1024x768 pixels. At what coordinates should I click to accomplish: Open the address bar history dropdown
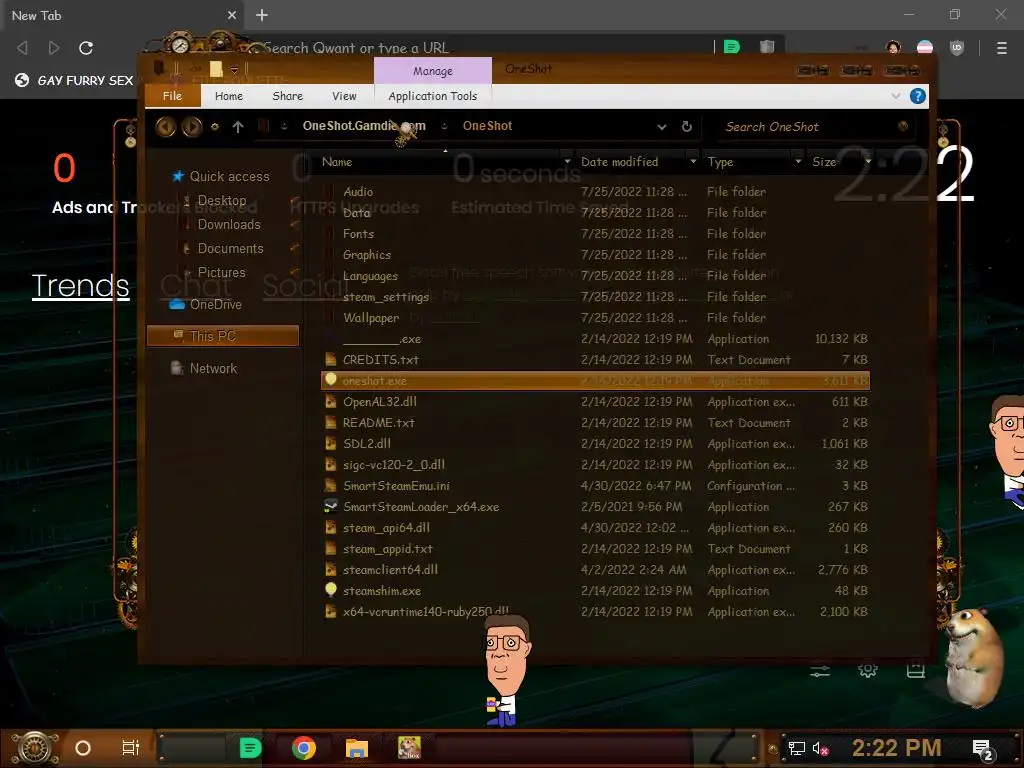662,127
